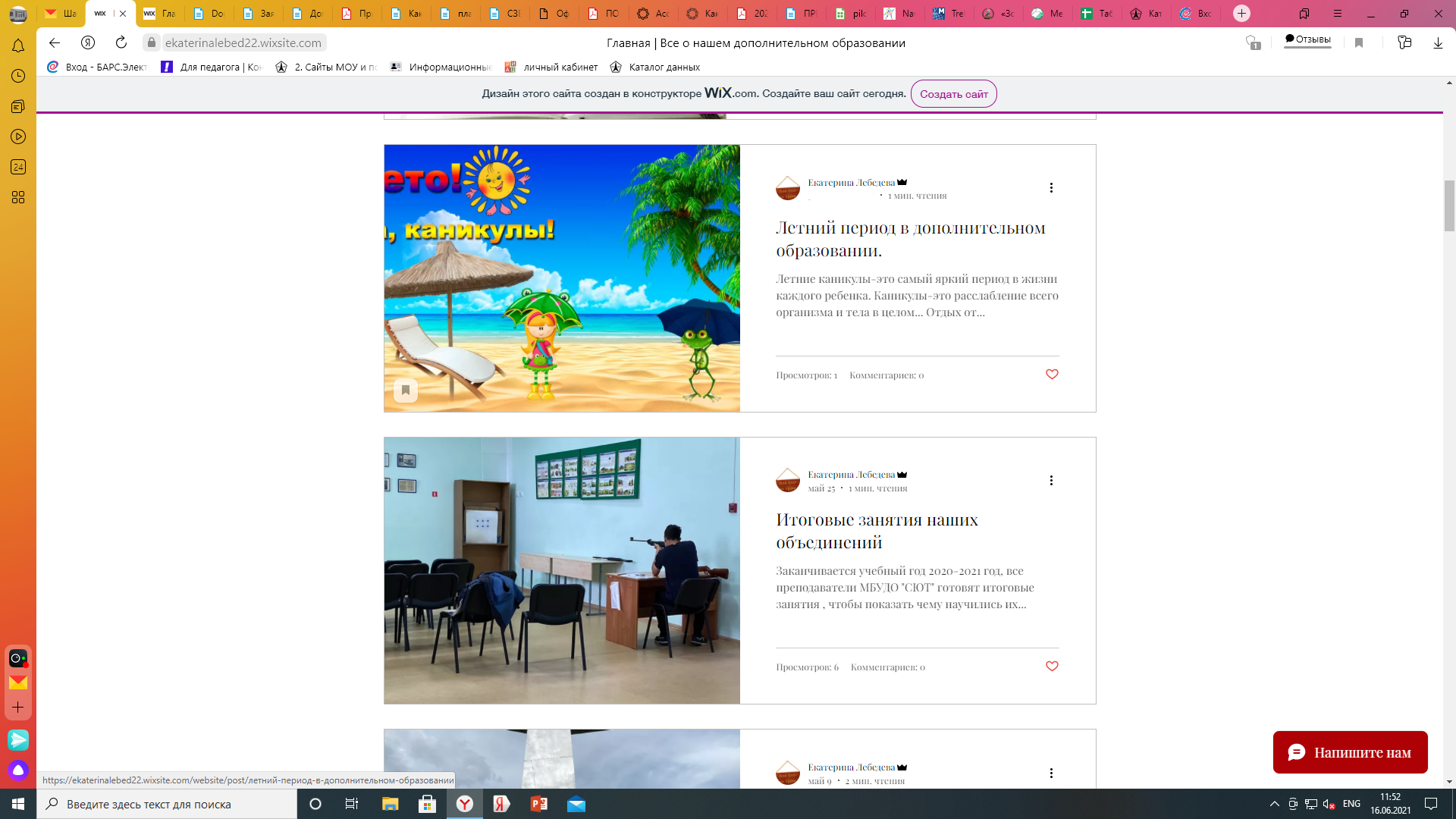This screenshot has width=1456, height=819.
Task: Open the notifications bell in sidebar
Action: (18, 46)
